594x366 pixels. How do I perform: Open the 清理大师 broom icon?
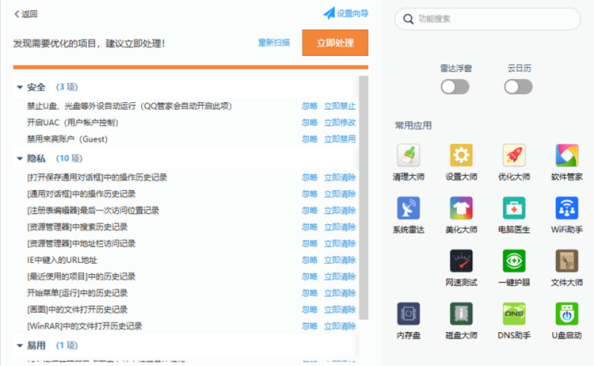pos(408,155)
